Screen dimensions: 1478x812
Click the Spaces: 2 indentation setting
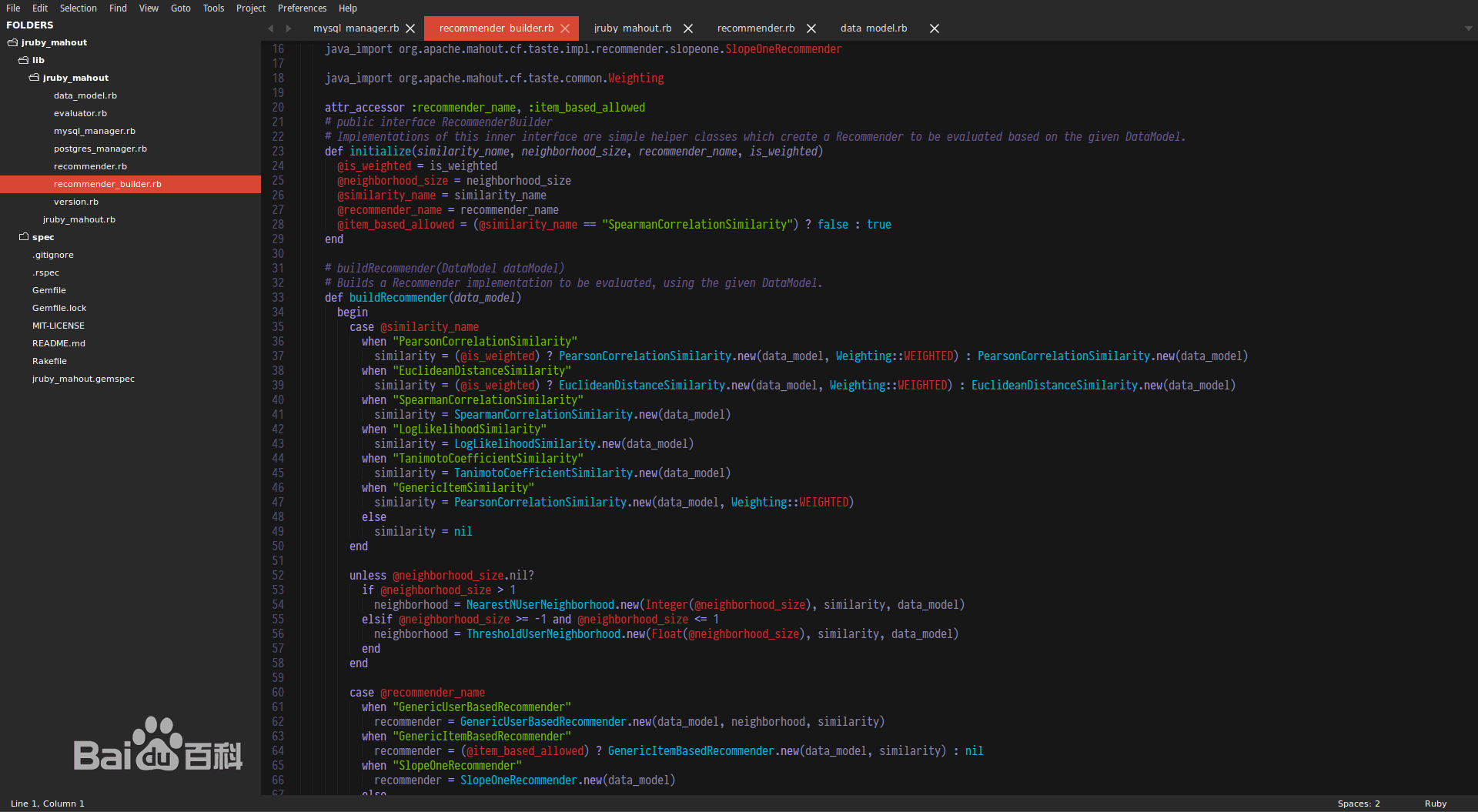tap(1358, 804)
